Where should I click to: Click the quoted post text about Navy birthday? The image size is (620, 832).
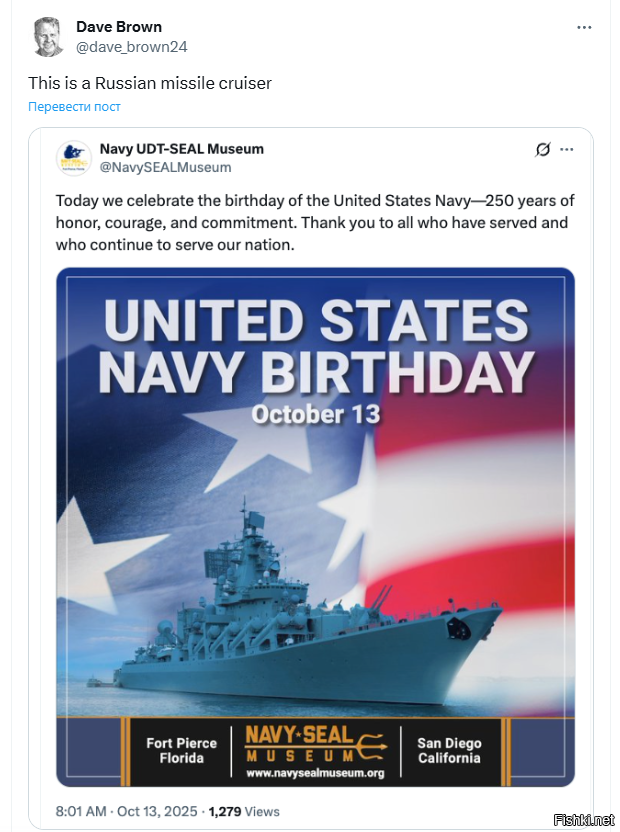[x=314, y=221]
